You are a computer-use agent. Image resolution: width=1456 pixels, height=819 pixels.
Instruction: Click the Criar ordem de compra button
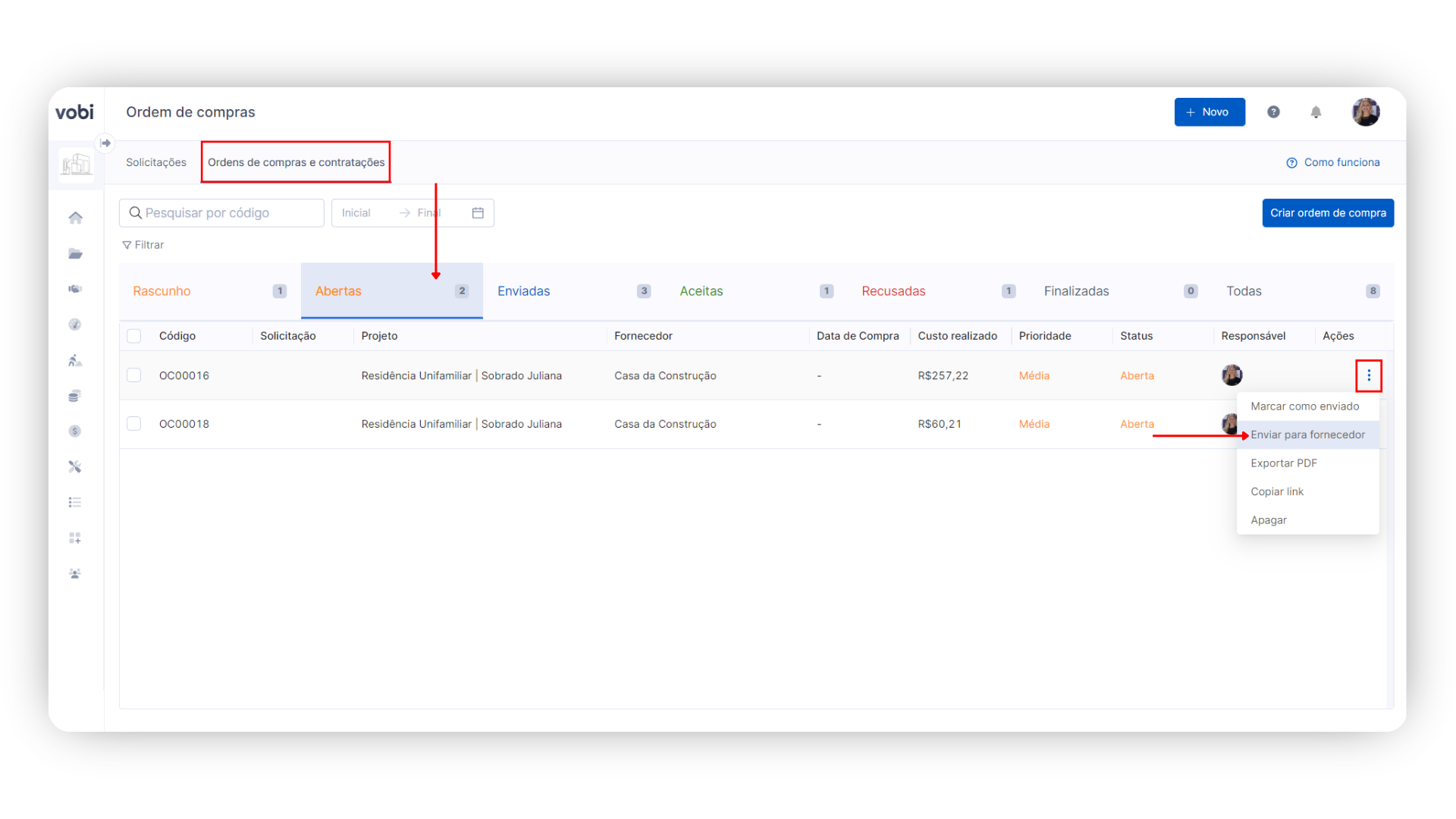pyautogui.click(x=1328, y=213)
